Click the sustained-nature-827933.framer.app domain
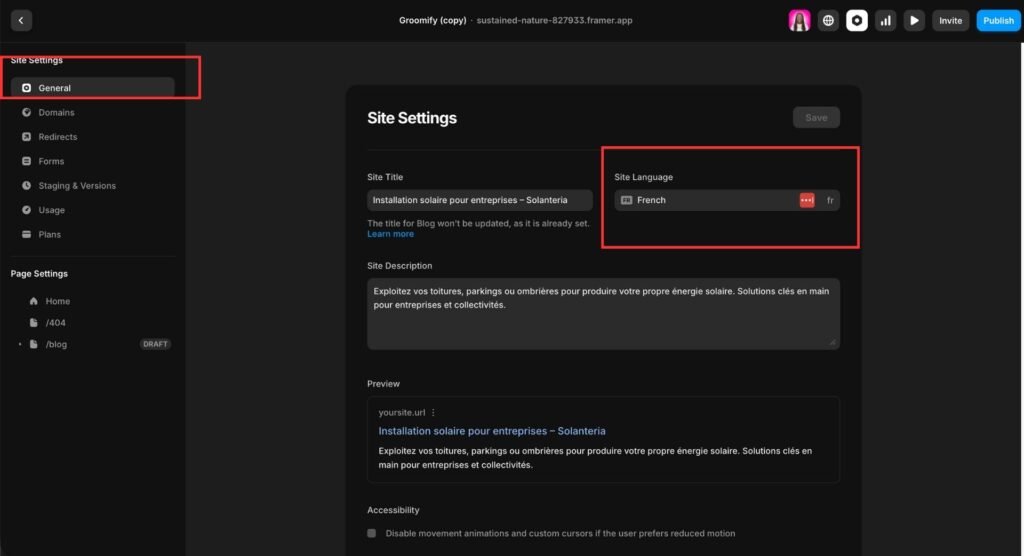The image size is (1024, 556). point(554,20)
